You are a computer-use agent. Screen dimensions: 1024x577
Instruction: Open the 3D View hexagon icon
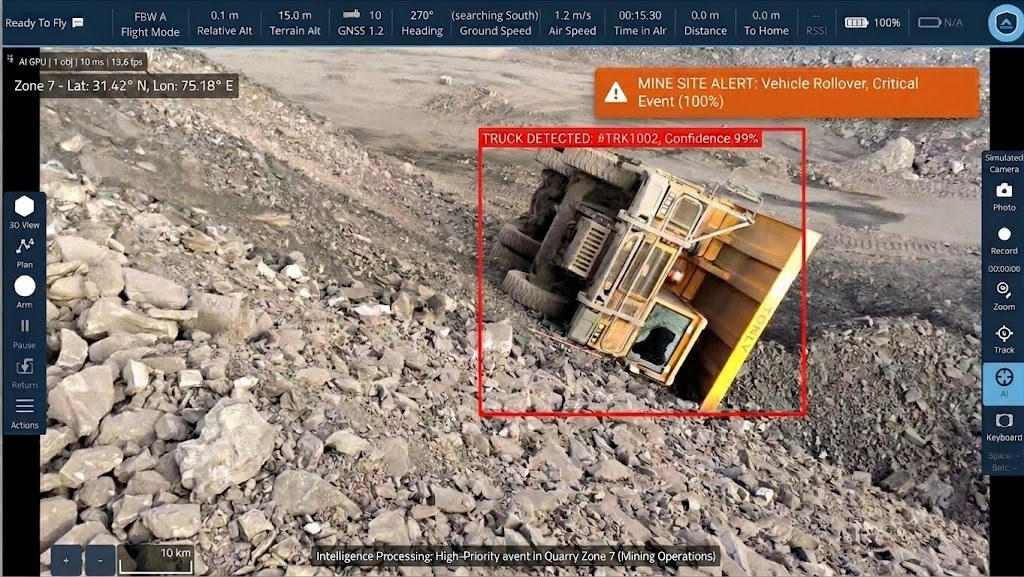tap(24, 212)
